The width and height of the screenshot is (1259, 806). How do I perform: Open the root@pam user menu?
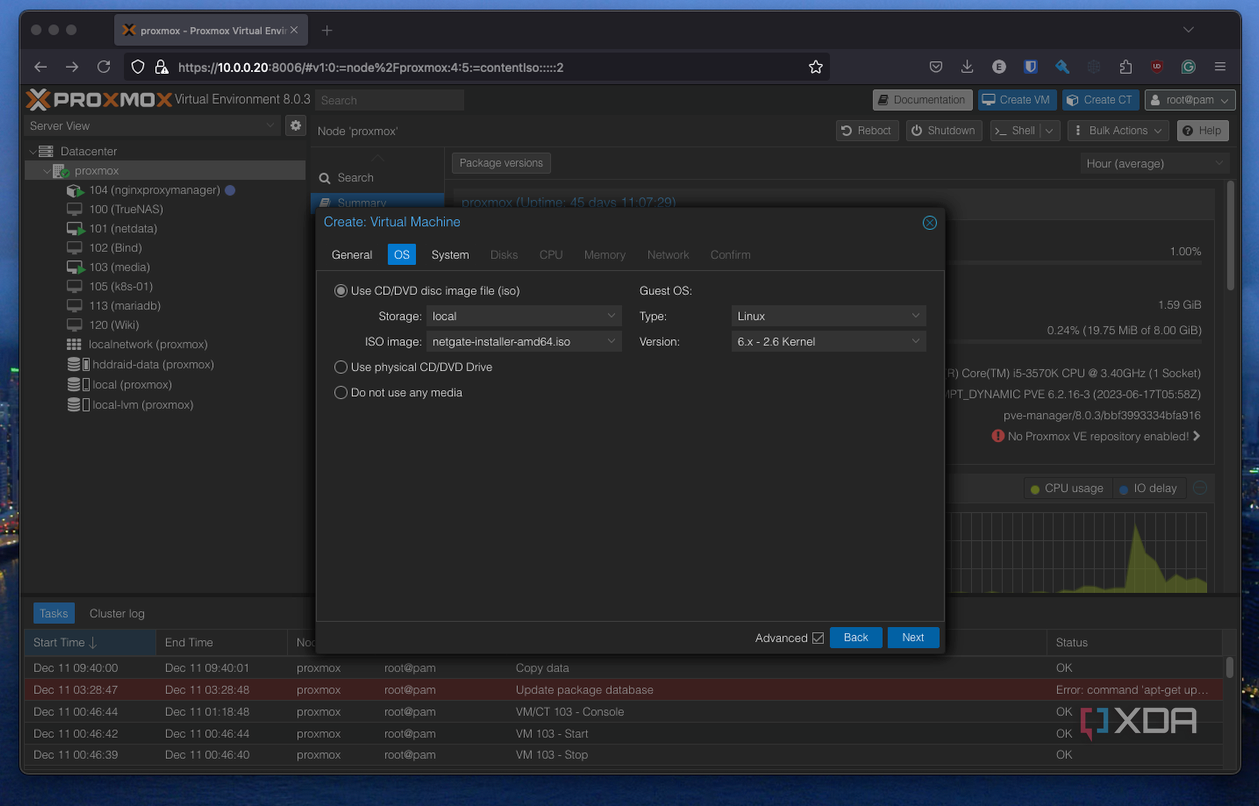click(1190, 100)
